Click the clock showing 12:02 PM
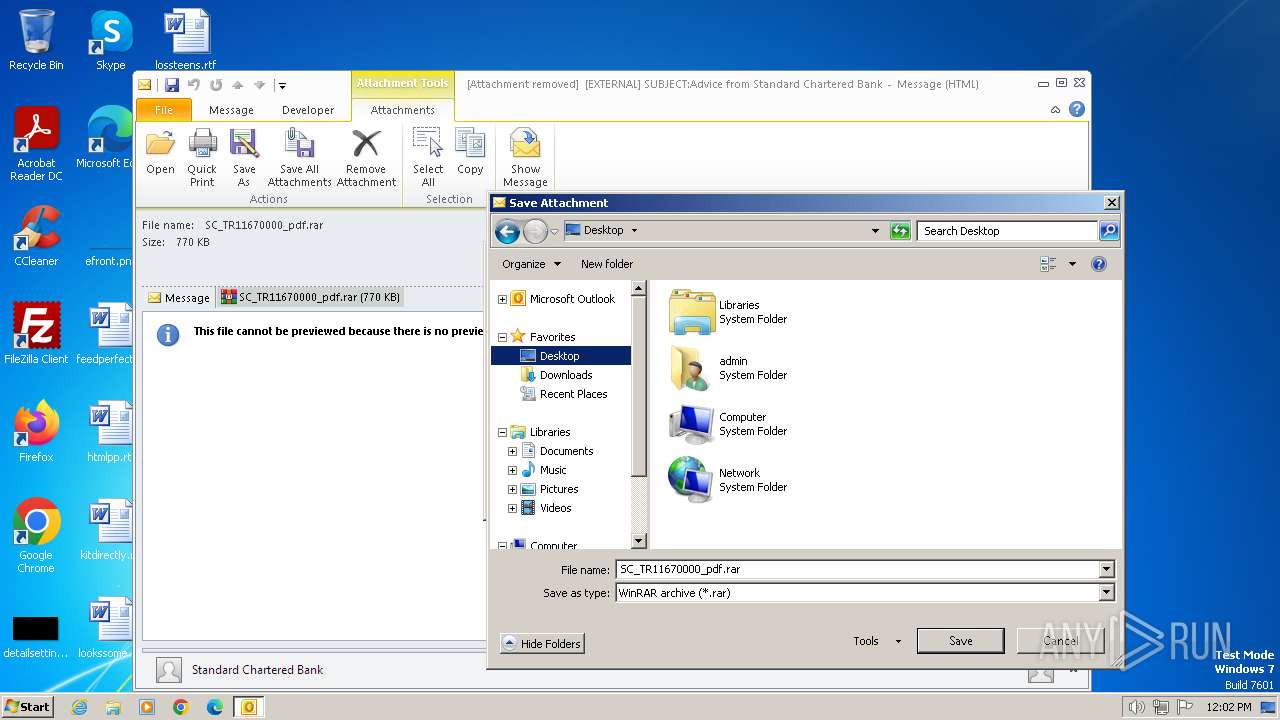This screenshot has width=1280, height=720. click(x=1228, y=707)
